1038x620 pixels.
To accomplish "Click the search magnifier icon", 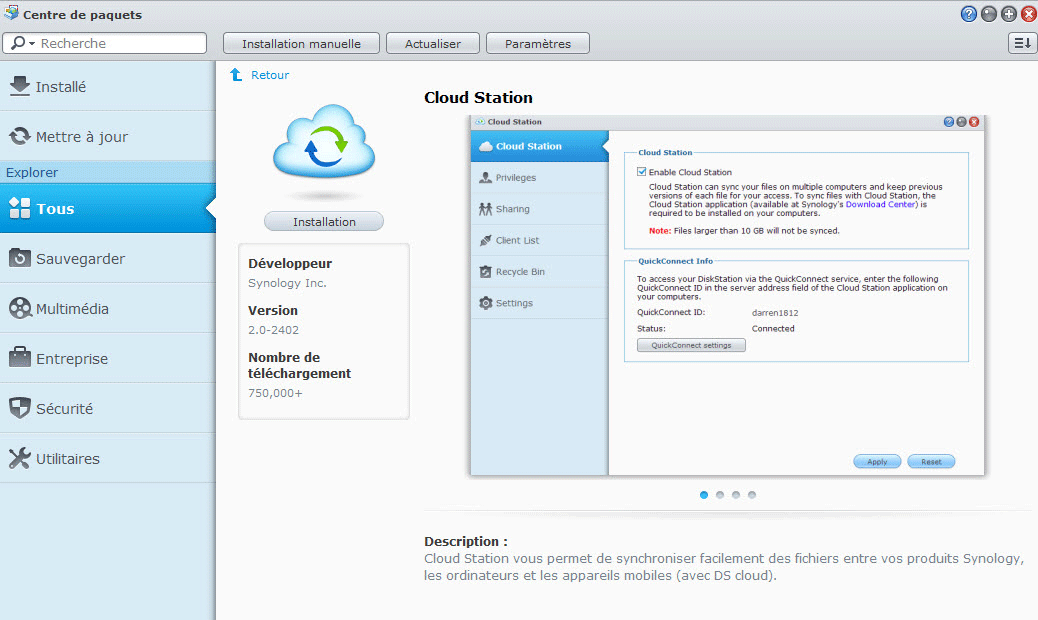I will pyautogui.click(x=18, y=43).
